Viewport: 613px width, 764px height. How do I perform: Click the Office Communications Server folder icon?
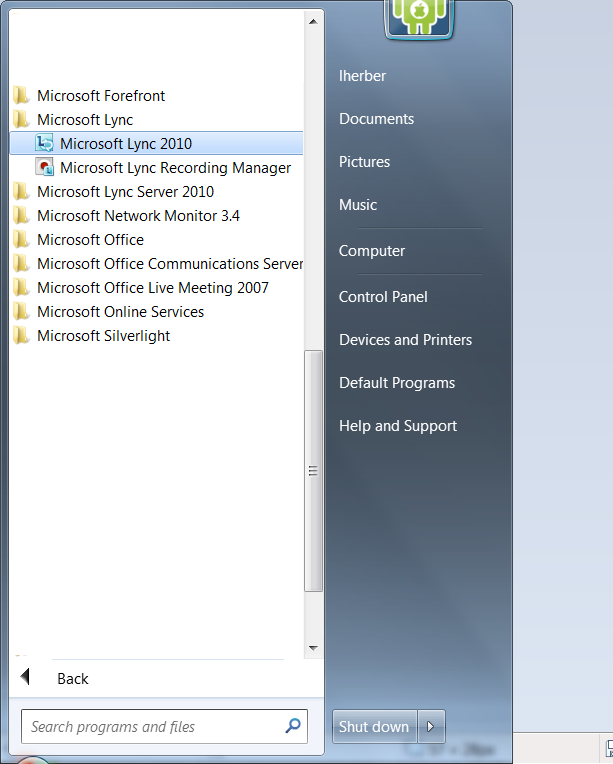point(21,264)
